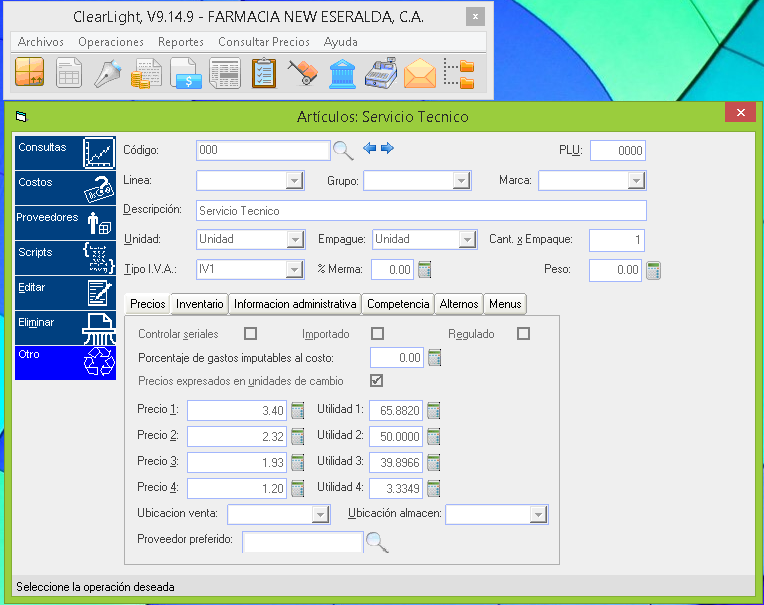Viewport: 764px width, 605px height.
Task: Click the Otro sidebar button
Action: [65, 363]
